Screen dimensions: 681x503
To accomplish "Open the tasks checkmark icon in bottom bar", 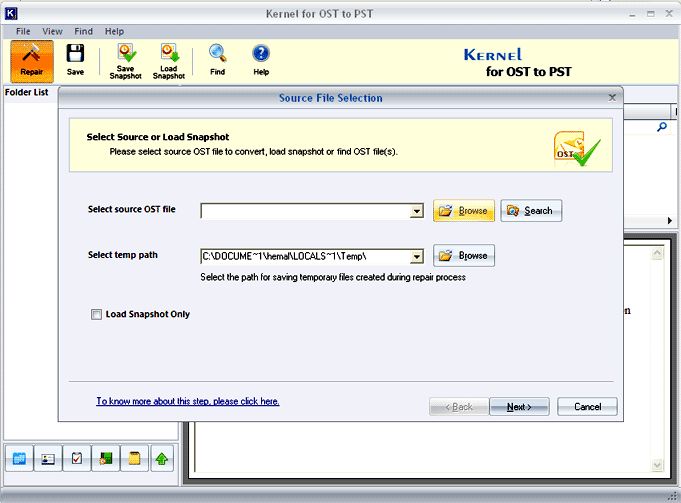I will coord(77,458).
